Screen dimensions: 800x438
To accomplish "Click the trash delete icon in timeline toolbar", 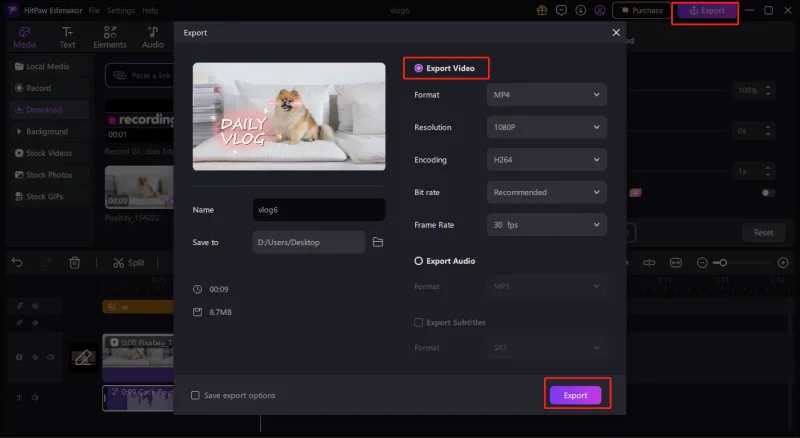I will tap(74, 262).
